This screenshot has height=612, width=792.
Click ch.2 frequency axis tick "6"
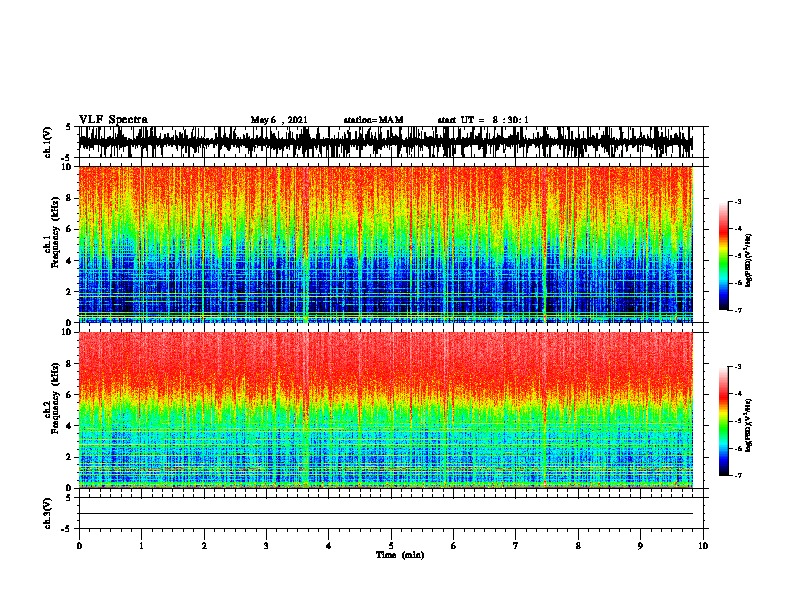(70, 394)
